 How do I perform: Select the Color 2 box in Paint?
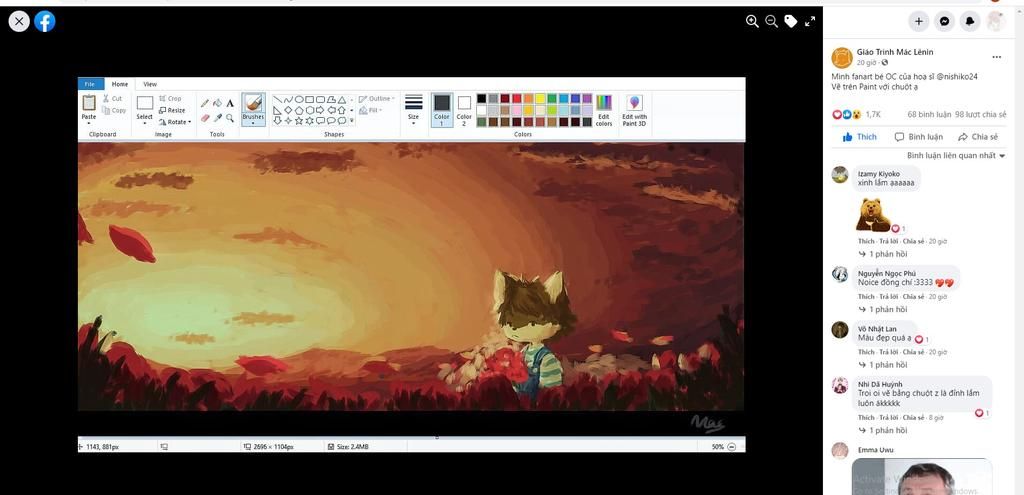pyautogui.click(x=464, y=109)
